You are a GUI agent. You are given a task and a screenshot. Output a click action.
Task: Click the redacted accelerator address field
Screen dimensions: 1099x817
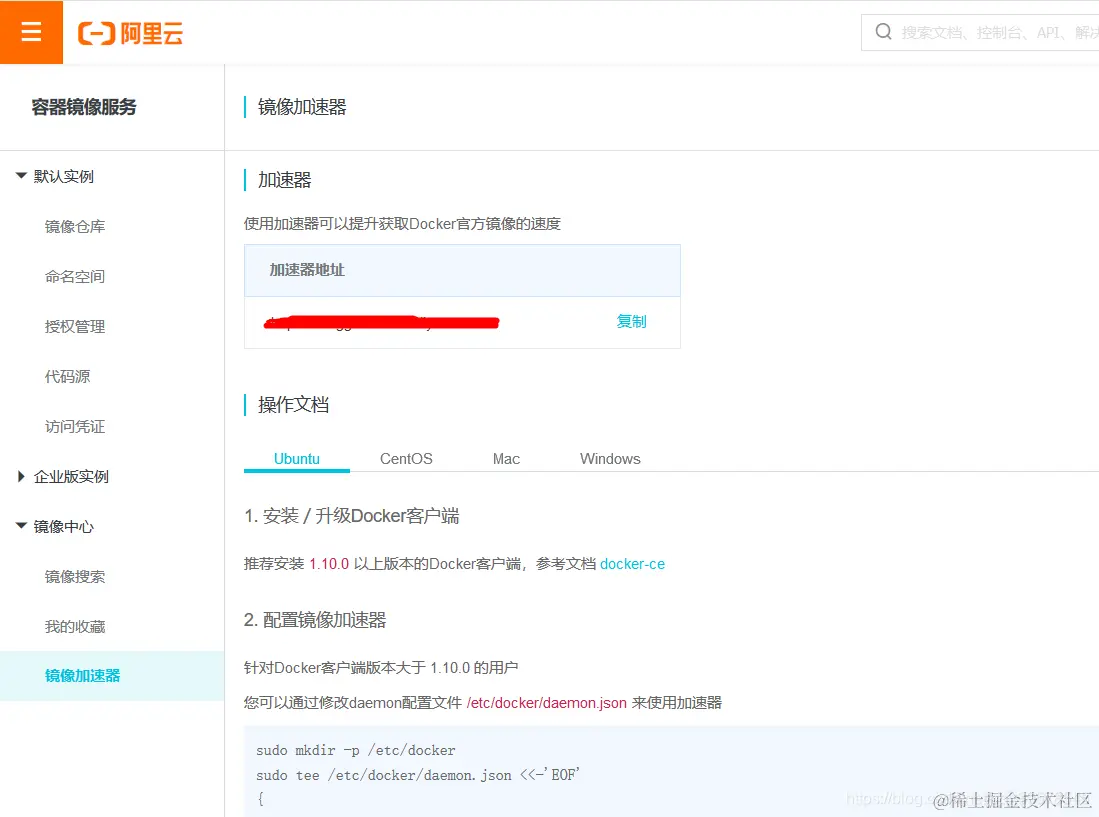tap(381, 322)
